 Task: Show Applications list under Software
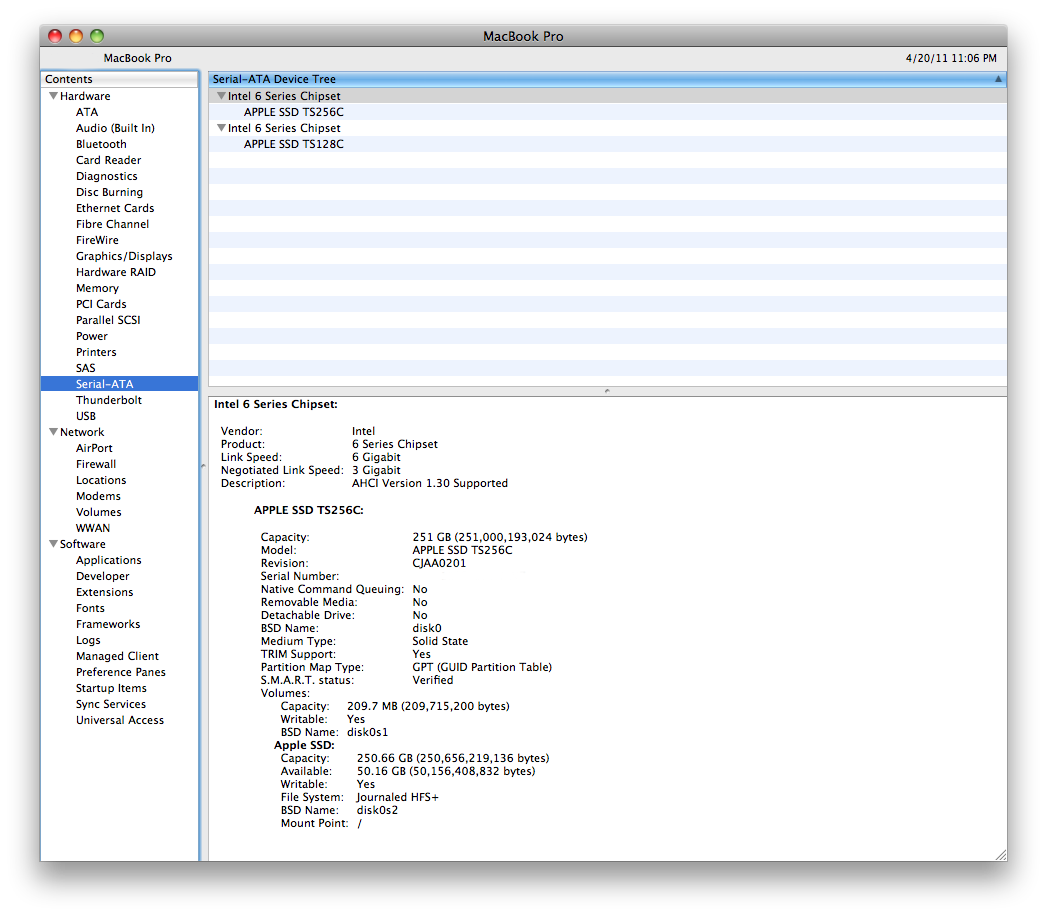click(x=108, y=560)
